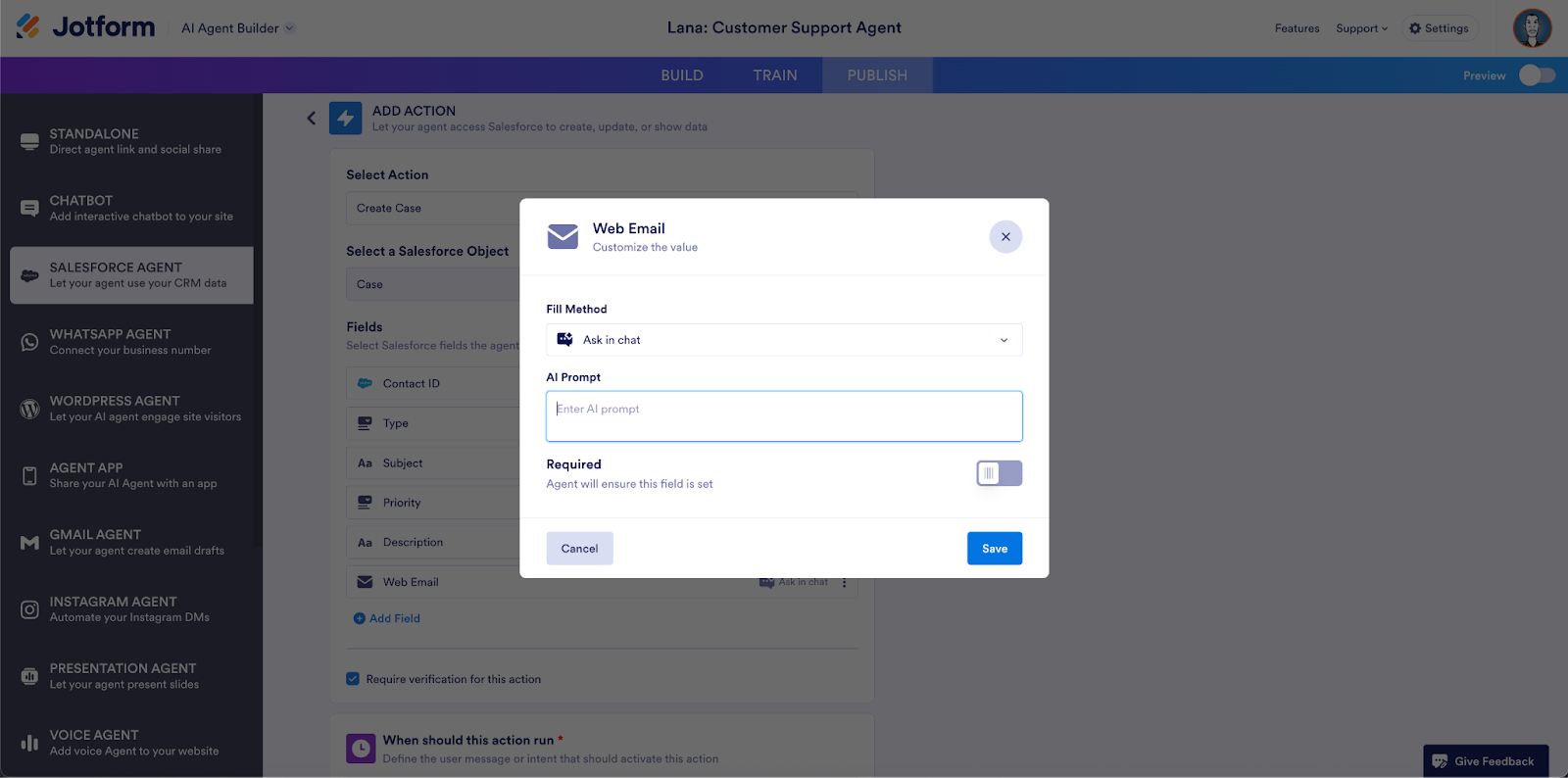Focus the AI Prompt text field
The image size is (1568, 778).
pyautogui.click(x=783, y=416)
